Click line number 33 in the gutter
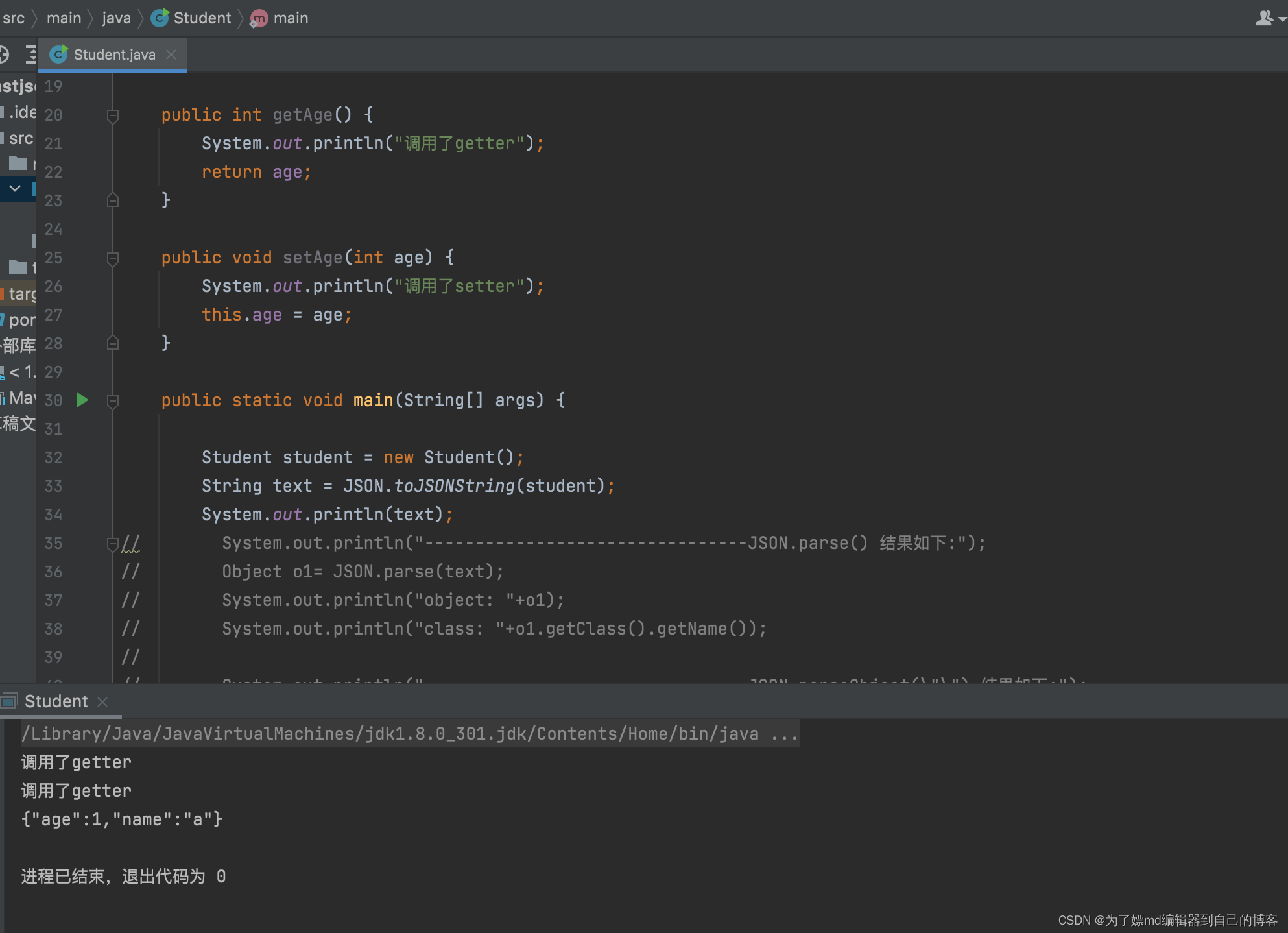Viewport: 1288px width, 933px height. 53,486
